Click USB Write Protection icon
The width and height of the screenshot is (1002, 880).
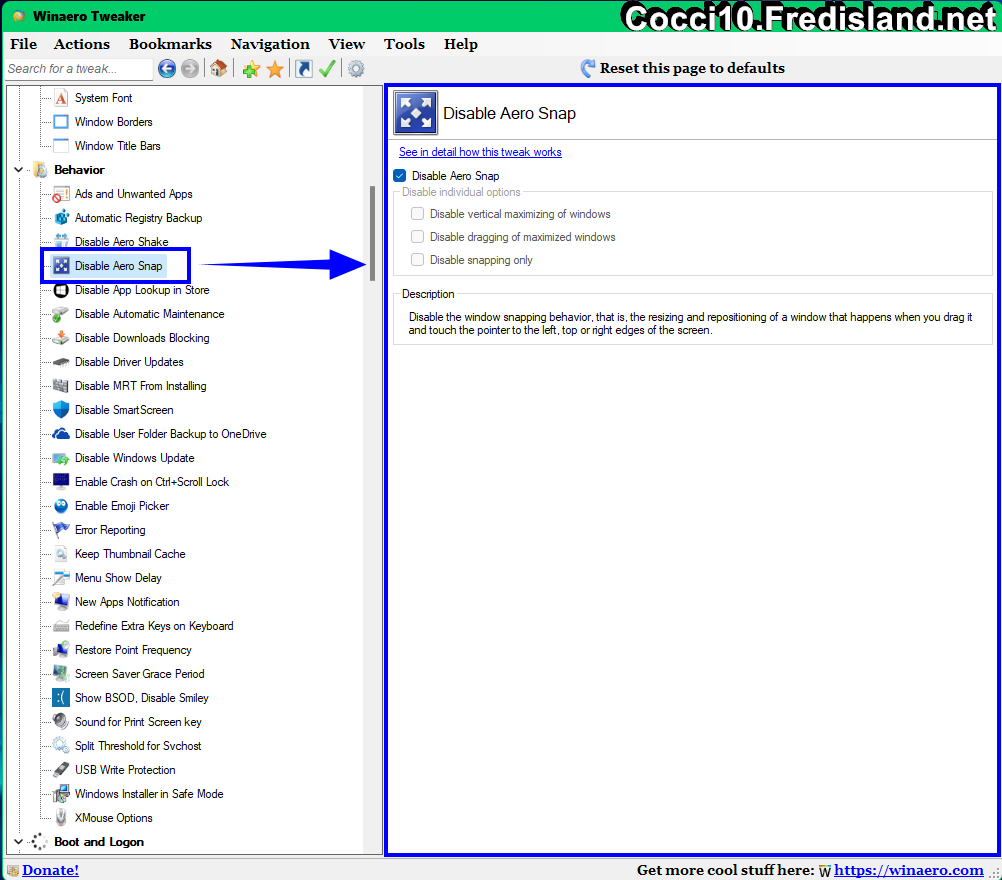(x=61, y=770)
